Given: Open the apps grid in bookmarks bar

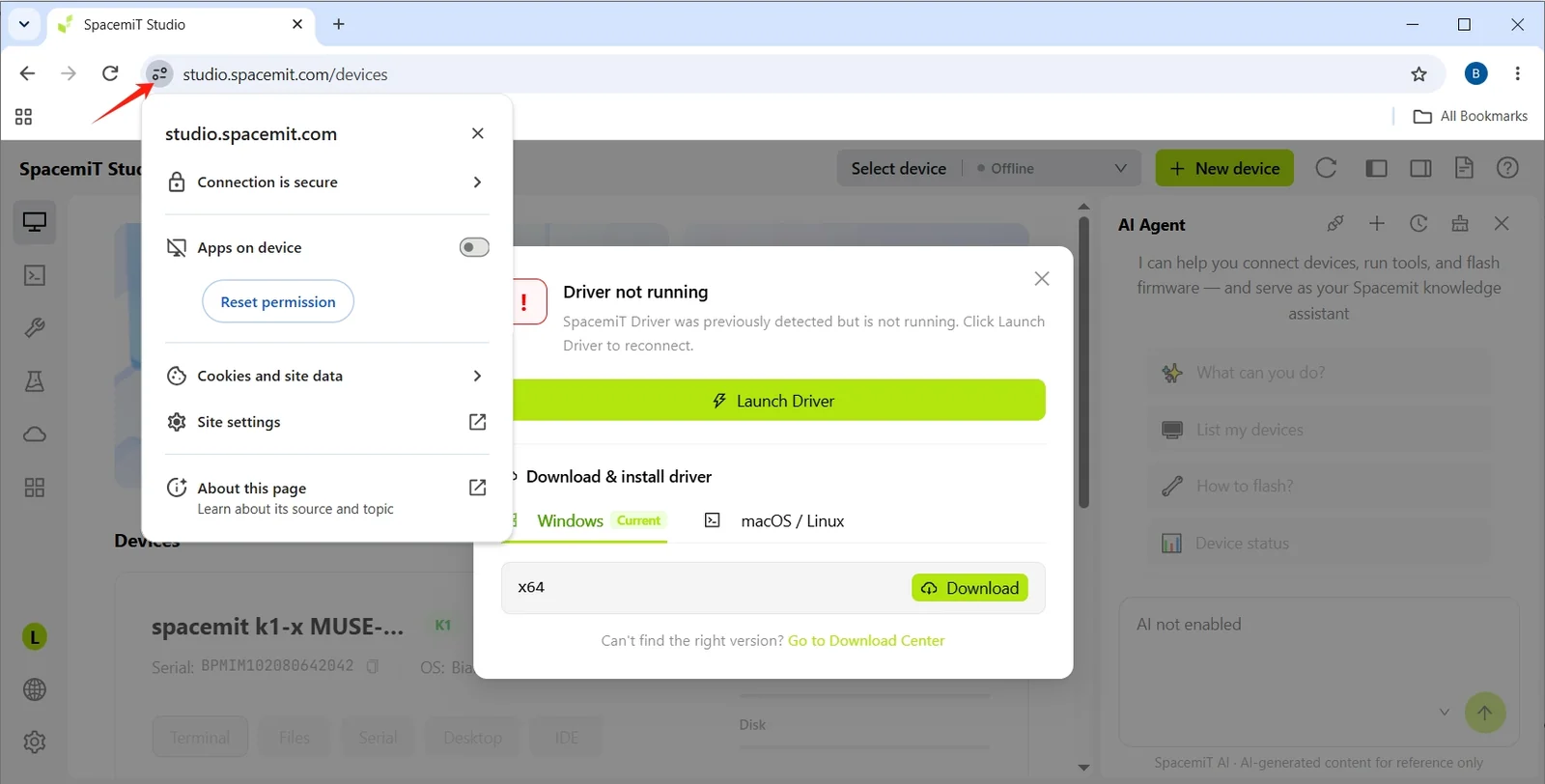Looking at the screenshot, I should (x=24, y=117).
